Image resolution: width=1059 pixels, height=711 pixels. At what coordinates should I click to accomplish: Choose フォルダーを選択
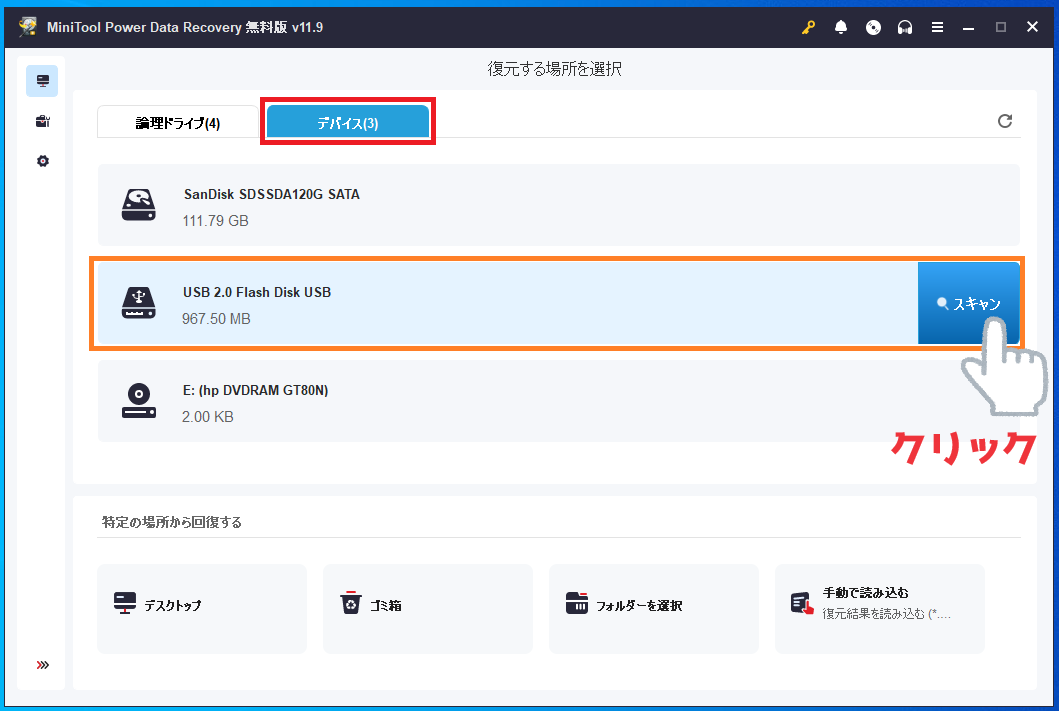pyautogui.click(x=654, y=608)
